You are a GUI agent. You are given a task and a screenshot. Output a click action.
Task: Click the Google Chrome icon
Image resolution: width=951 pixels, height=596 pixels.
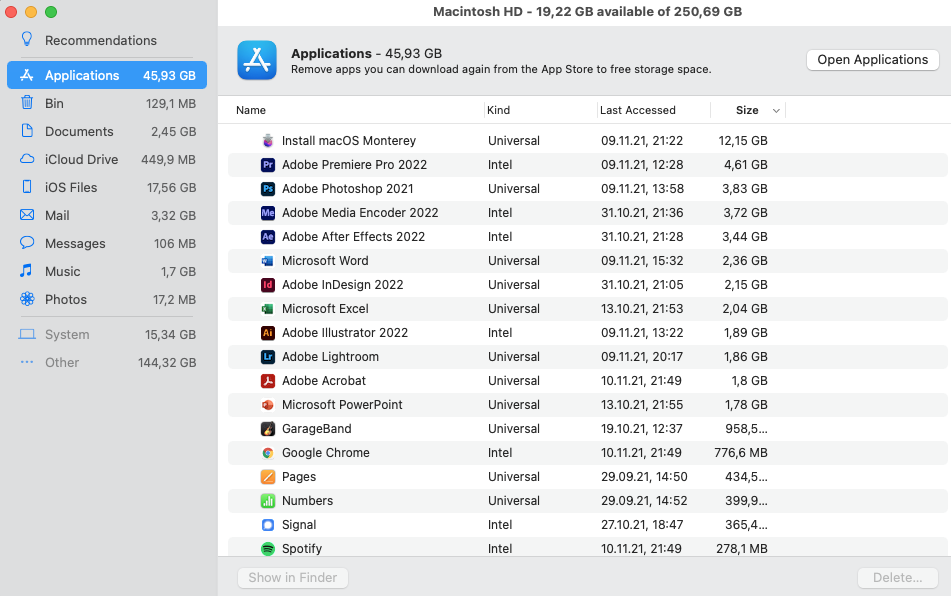click(x=267, y=453)
